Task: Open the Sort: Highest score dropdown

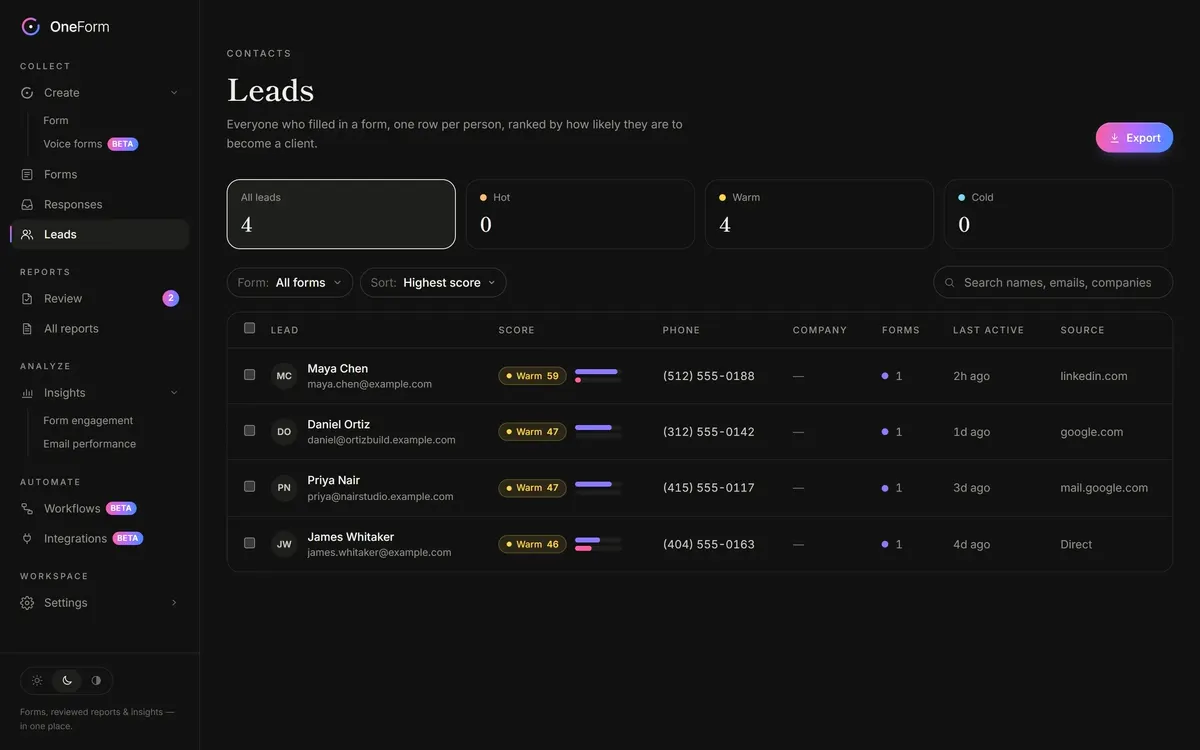Action: (433, 283)
